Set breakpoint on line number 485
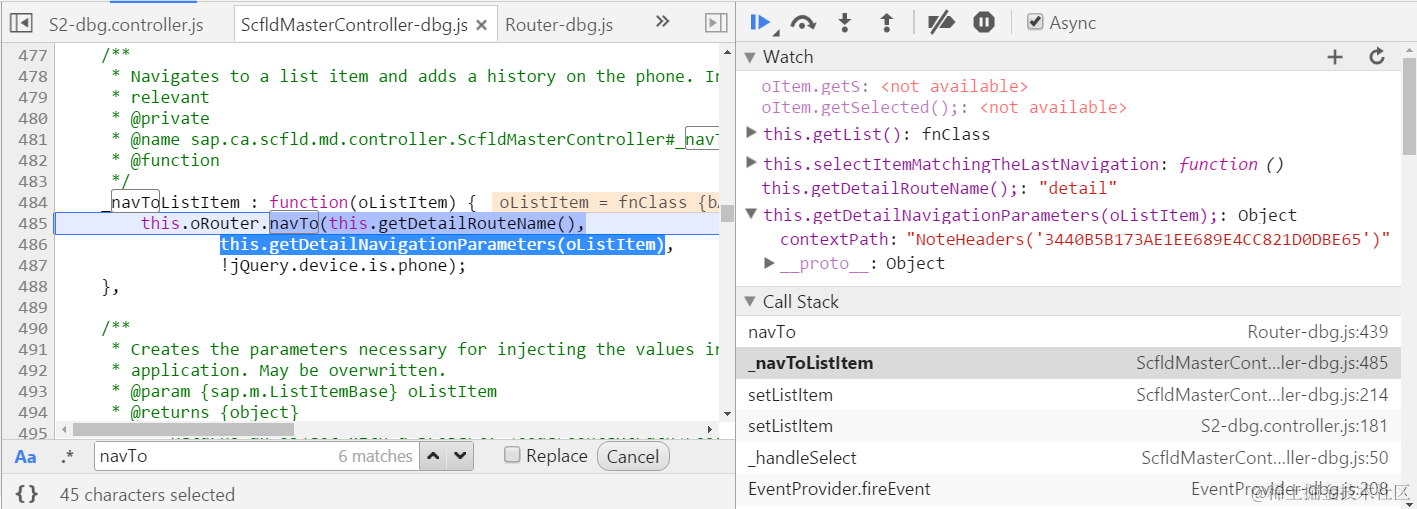 point(33,223)
